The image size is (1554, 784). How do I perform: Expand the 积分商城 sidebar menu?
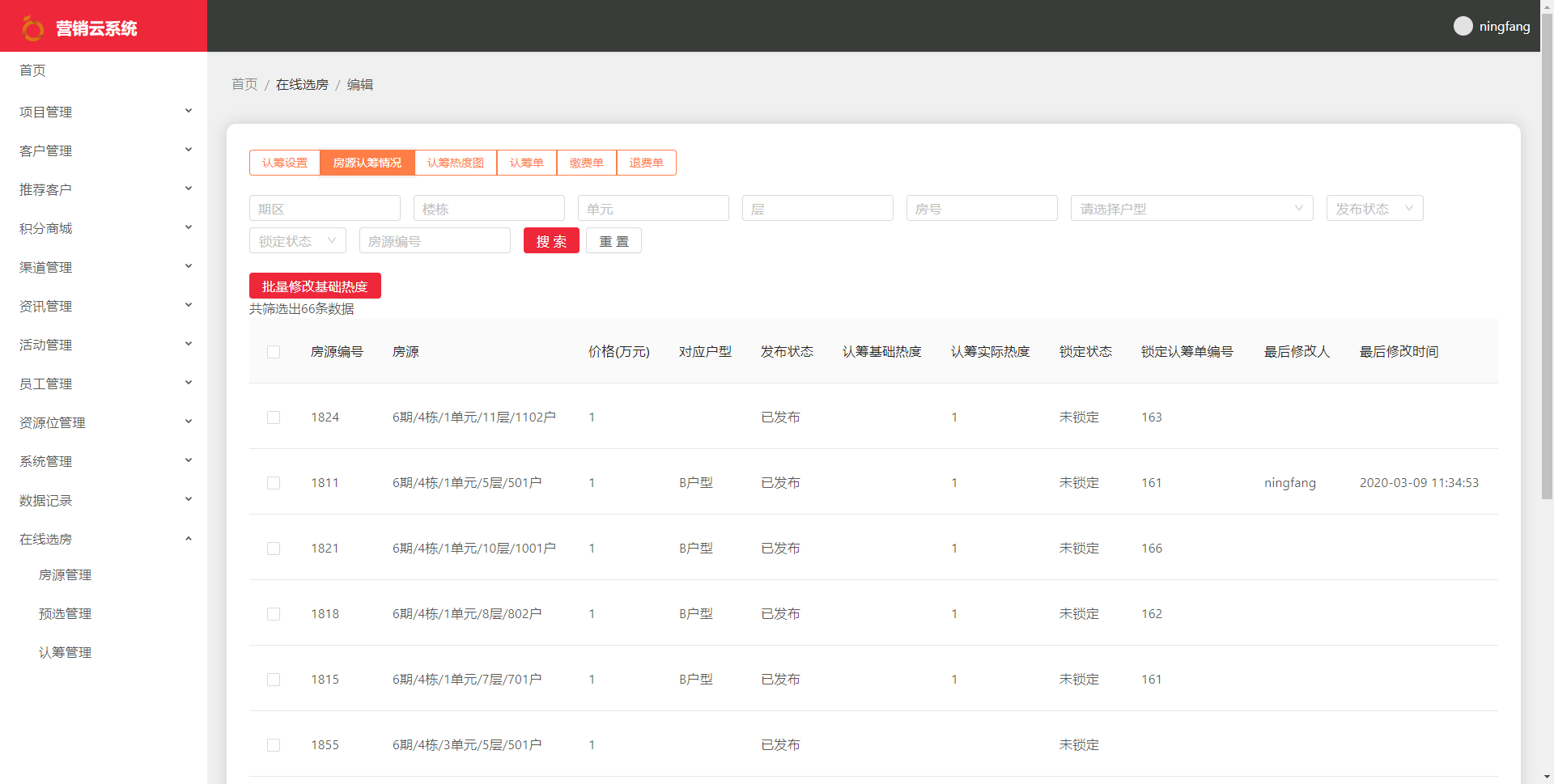pyautogui.click(x=104, y=228)
